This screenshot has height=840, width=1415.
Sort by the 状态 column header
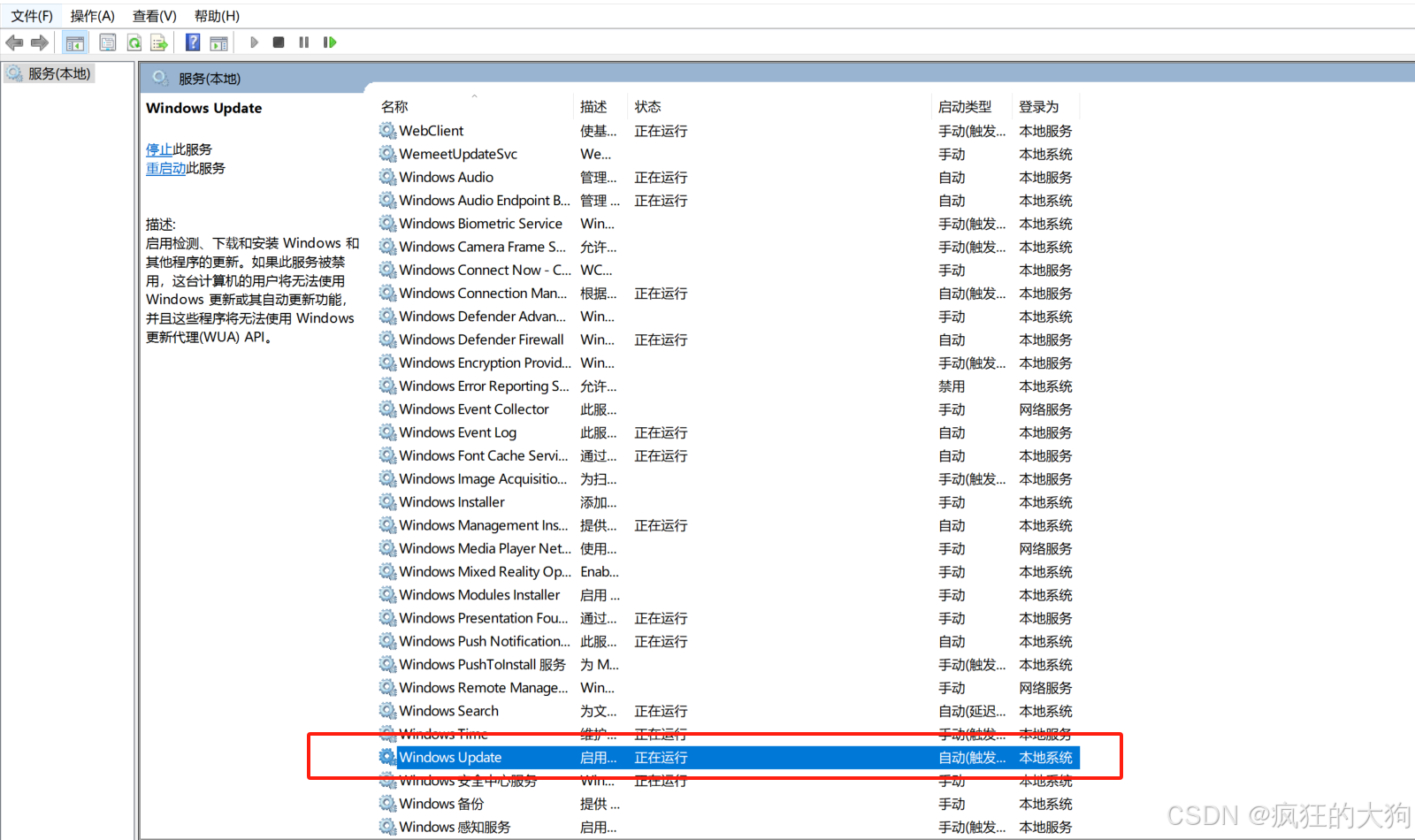779,107
